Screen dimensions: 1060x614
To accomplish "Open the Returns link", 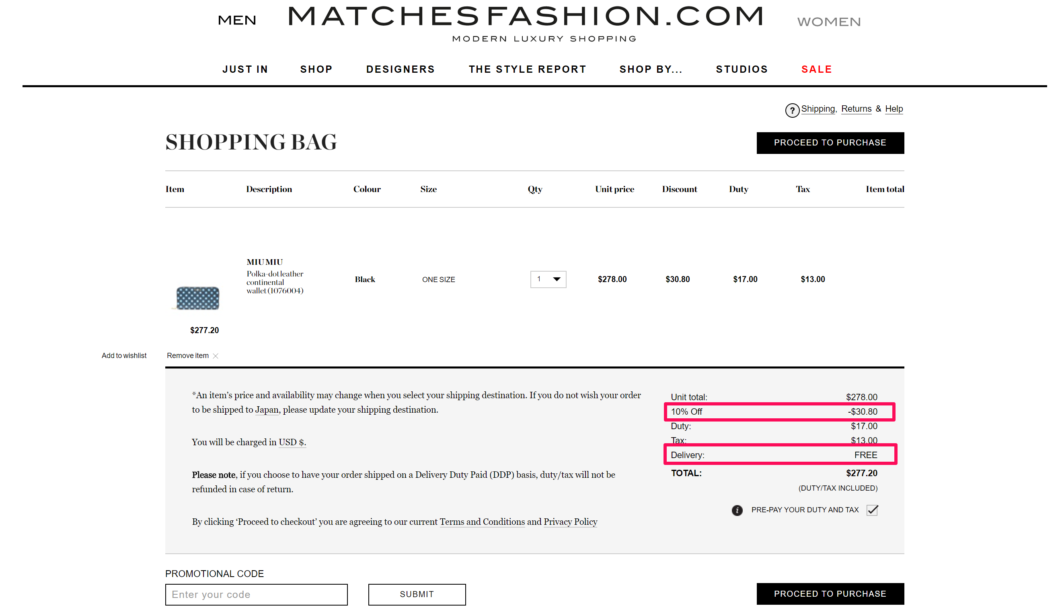I will pyautogui.click(x=856, y=109).
